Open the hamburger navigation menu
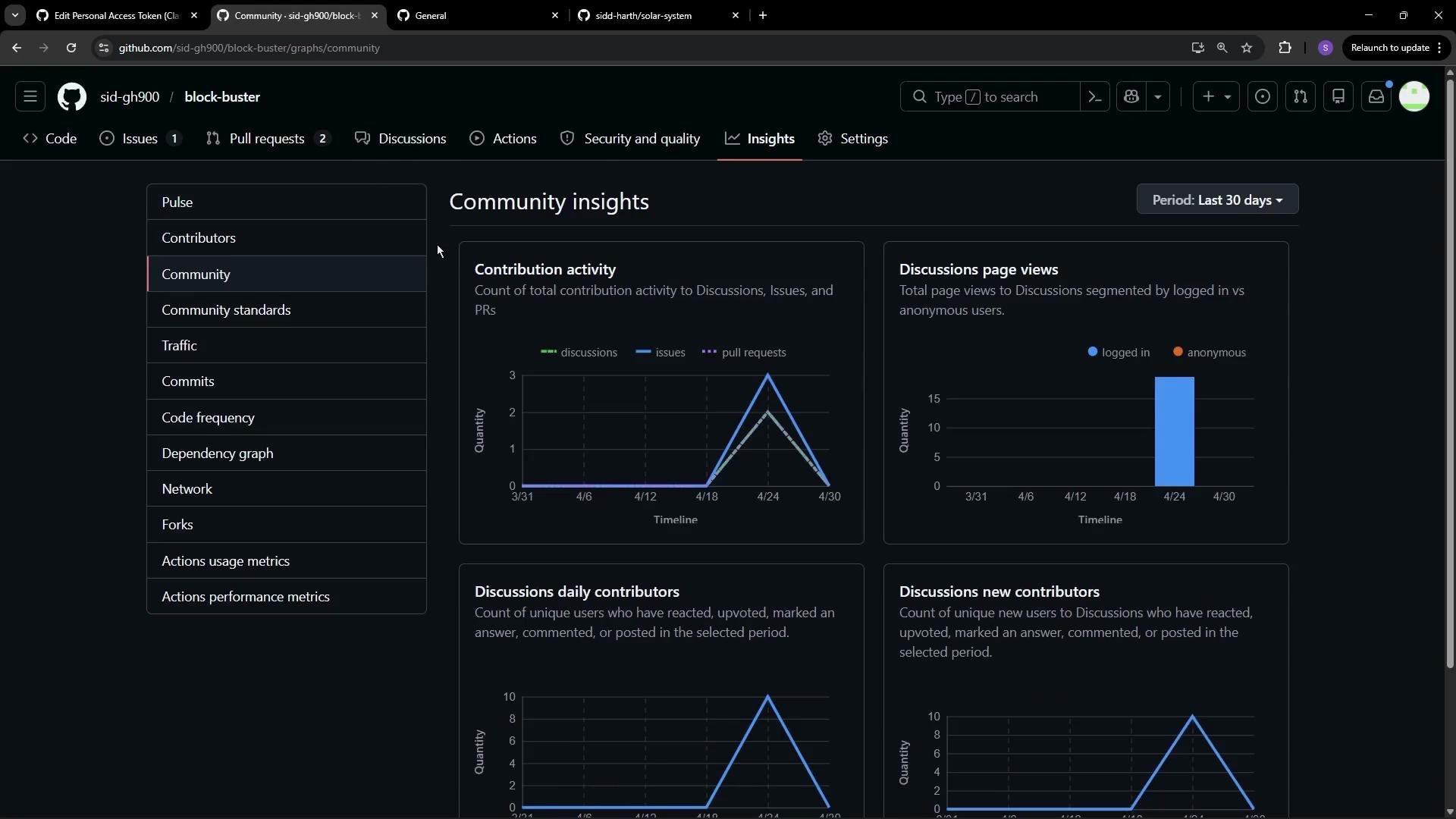The image size is (1456, 819). pyautogui.click(x=30, y=96)
